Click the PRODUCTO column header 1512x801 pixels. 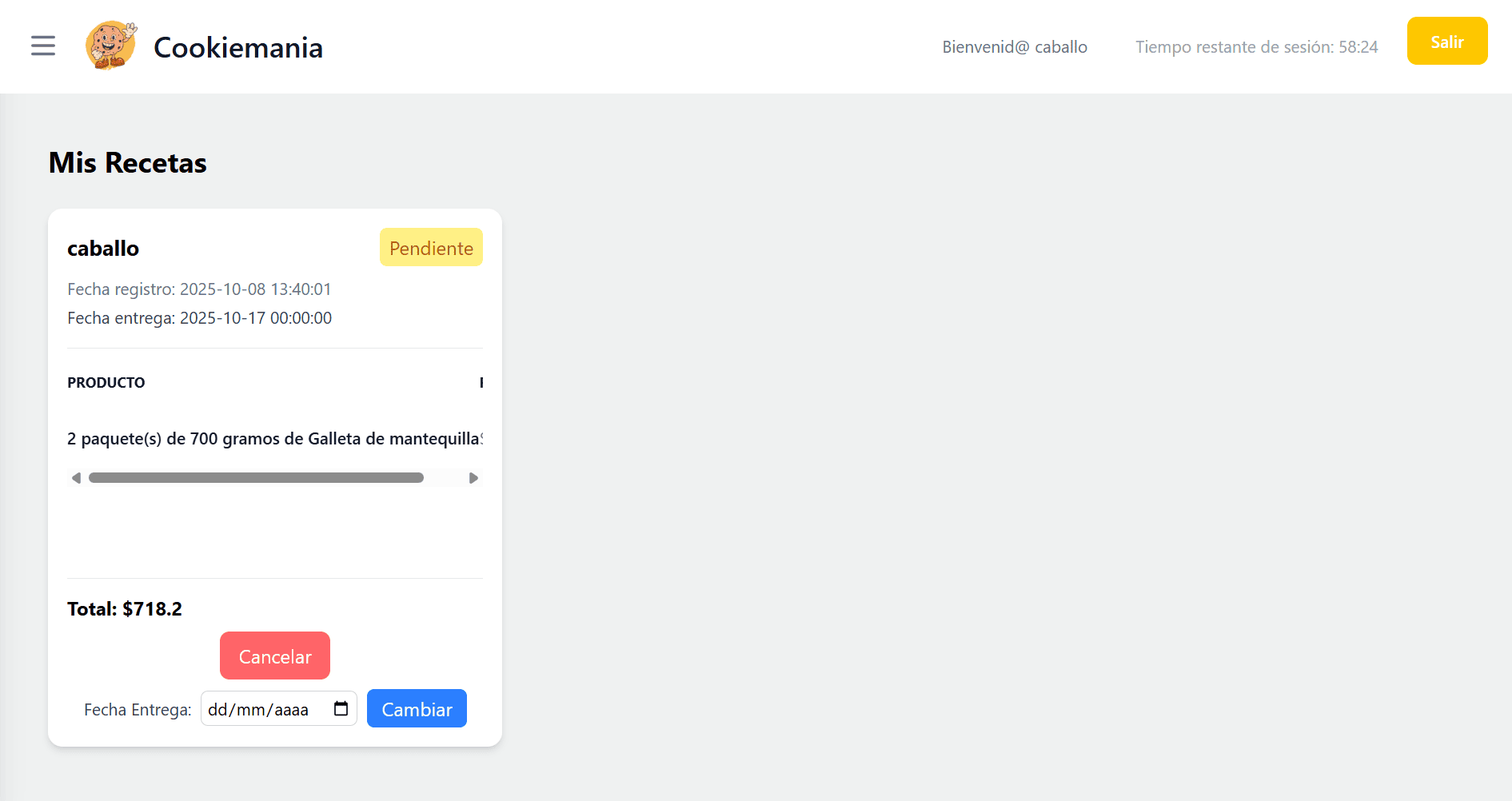(106, 383)
